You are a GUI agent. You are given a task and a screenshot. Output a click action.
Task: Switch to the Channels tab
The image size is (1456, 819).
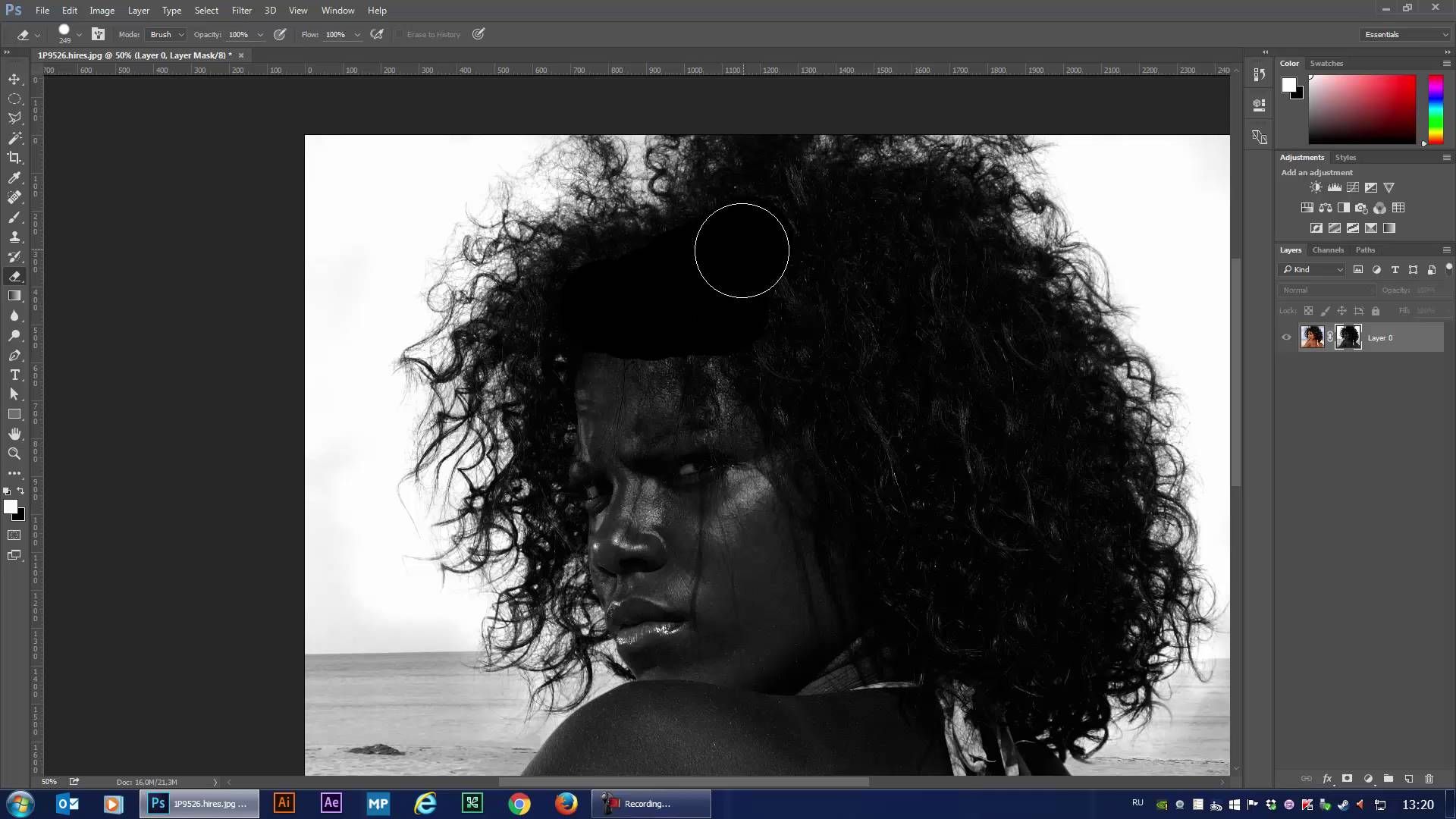point(1327,249)
